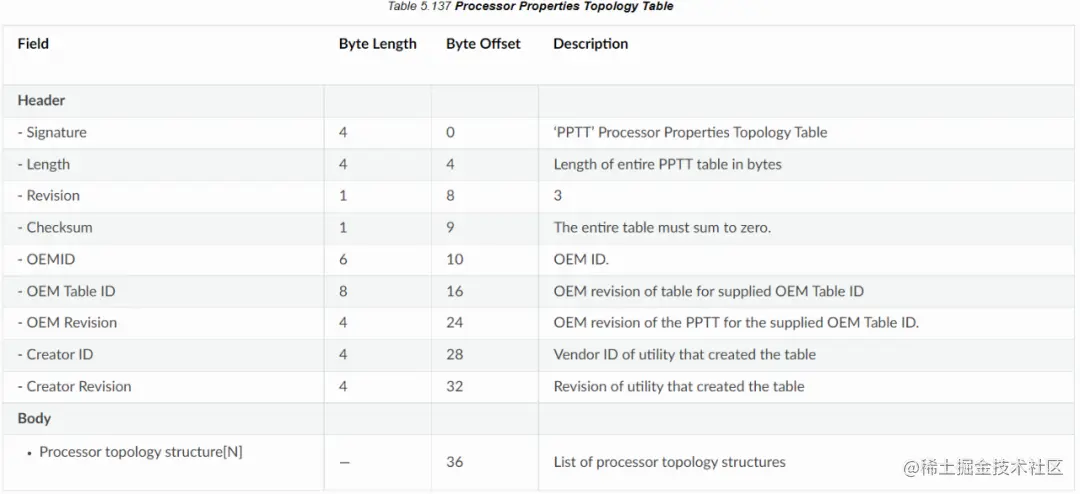Select the '- OEM Revision' field cell
1080x494 pixels.
67,323
